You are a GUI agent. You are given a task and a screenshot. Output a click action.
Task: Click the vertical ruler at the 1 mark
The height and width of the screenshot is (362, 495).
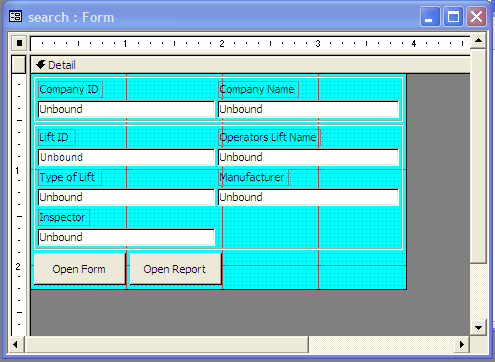tap(17, 171)
